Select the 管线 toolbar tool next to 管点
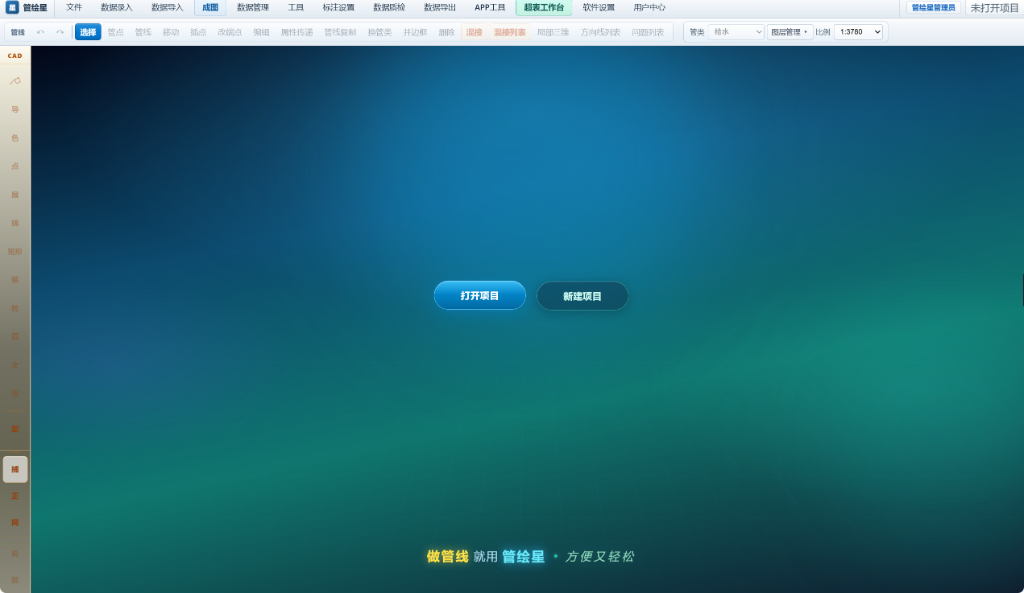 [x=143, y=32]
